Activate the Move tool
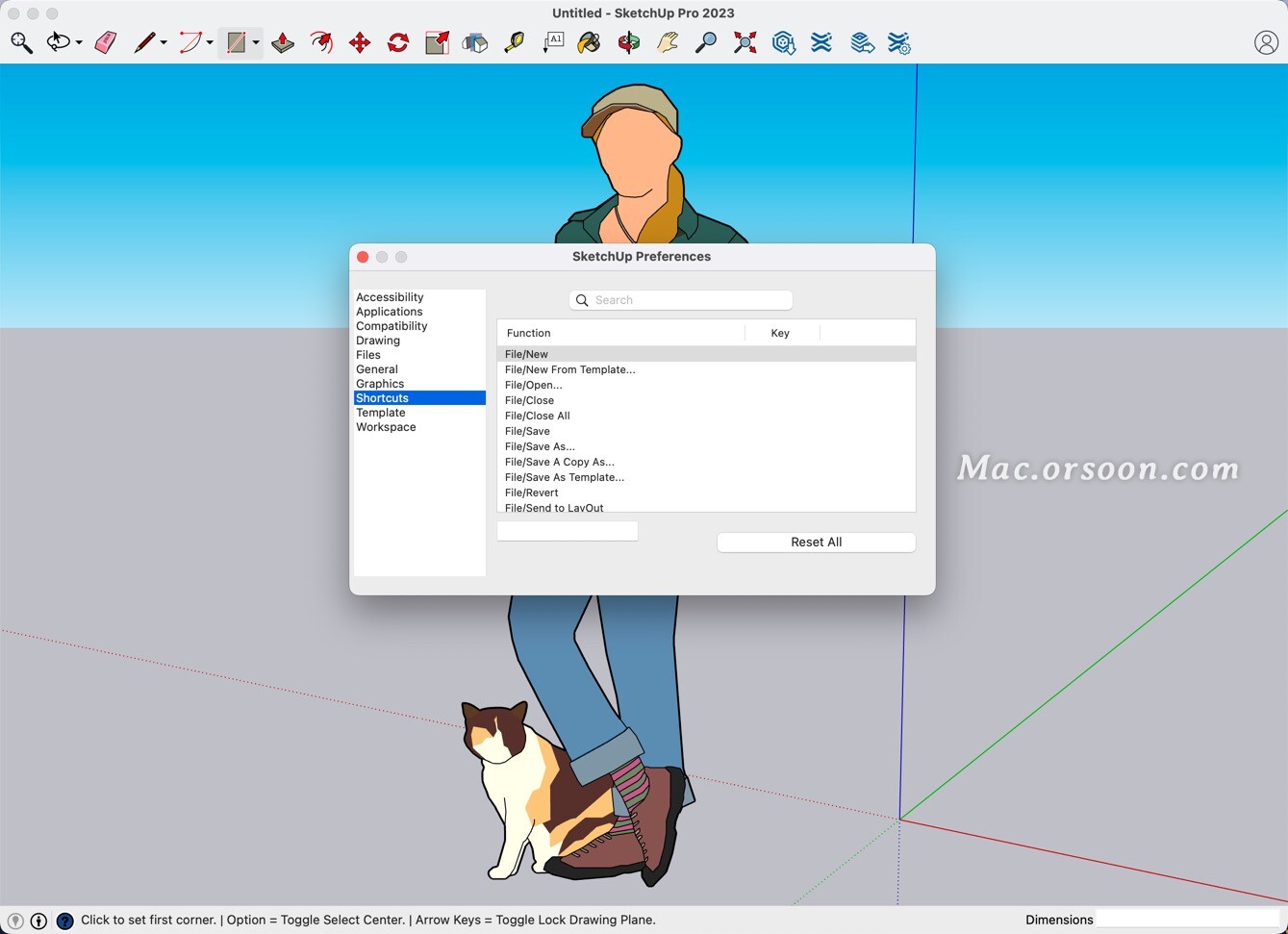Viewport: 1288px width, 934px height. (x=360, y=42)
